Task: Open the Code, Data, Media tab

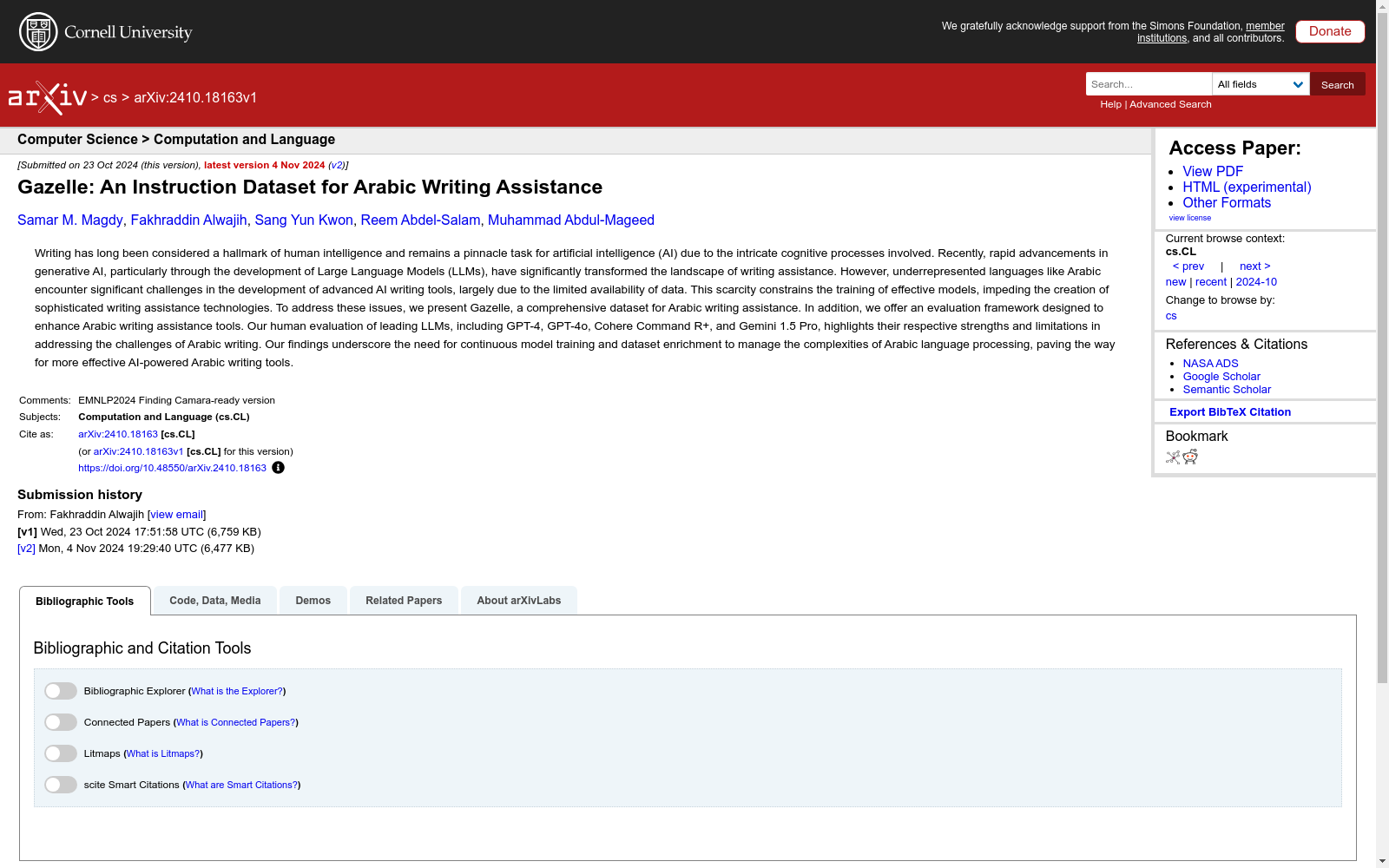Action: (x=215, y=601)
